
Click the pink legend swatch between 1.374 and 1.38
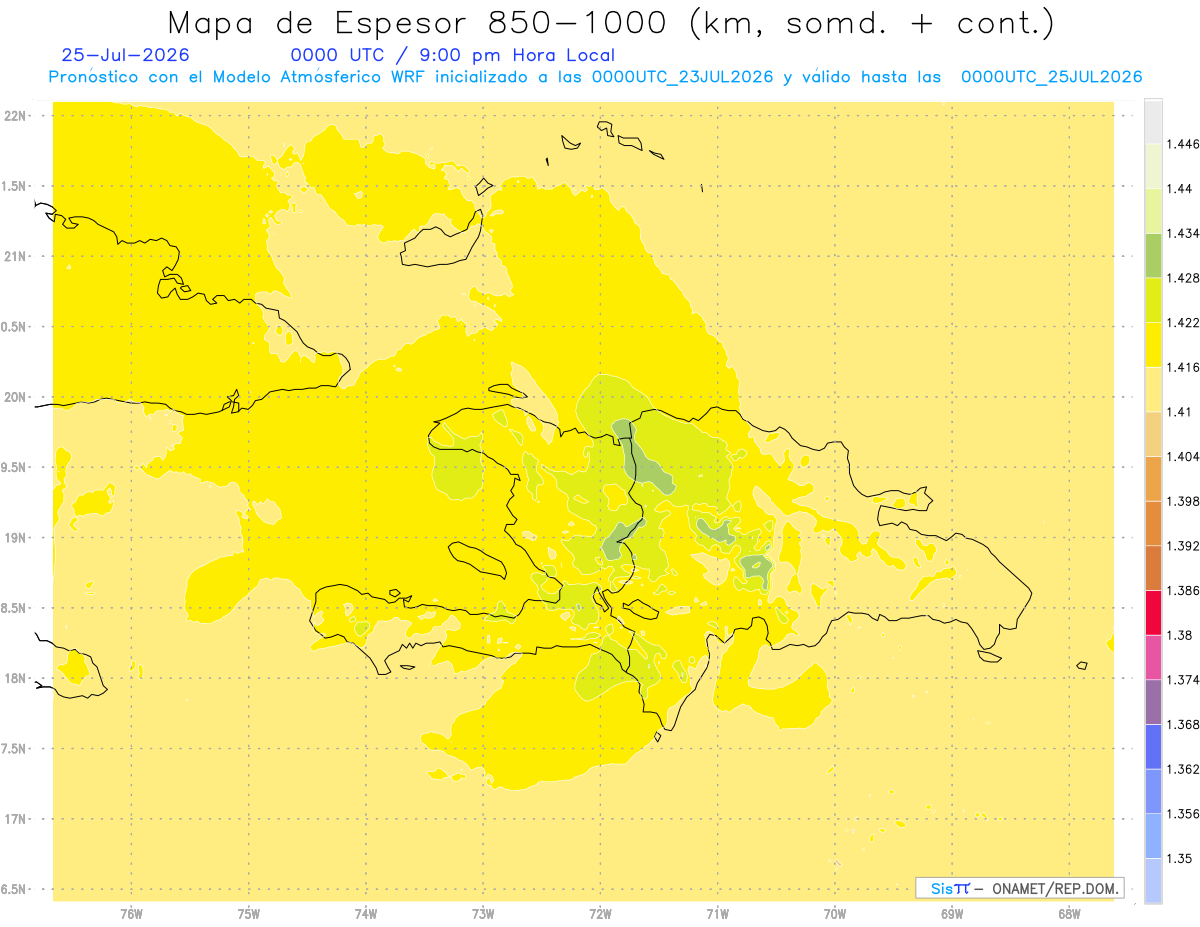tap(1153, 656)
